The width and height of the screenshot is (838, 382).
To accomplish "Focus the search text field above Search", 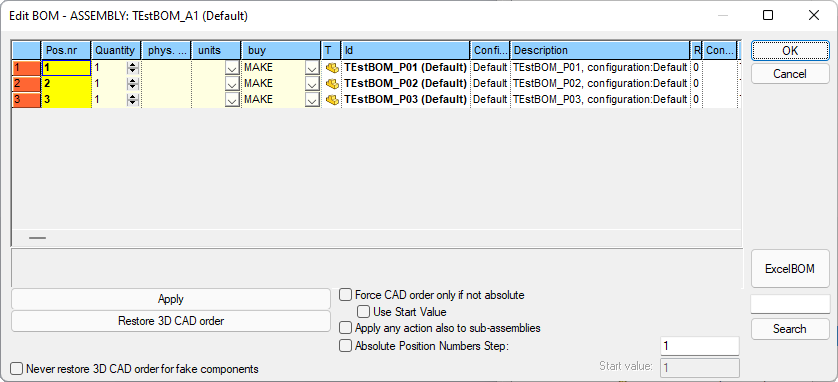I will (790, 303).
